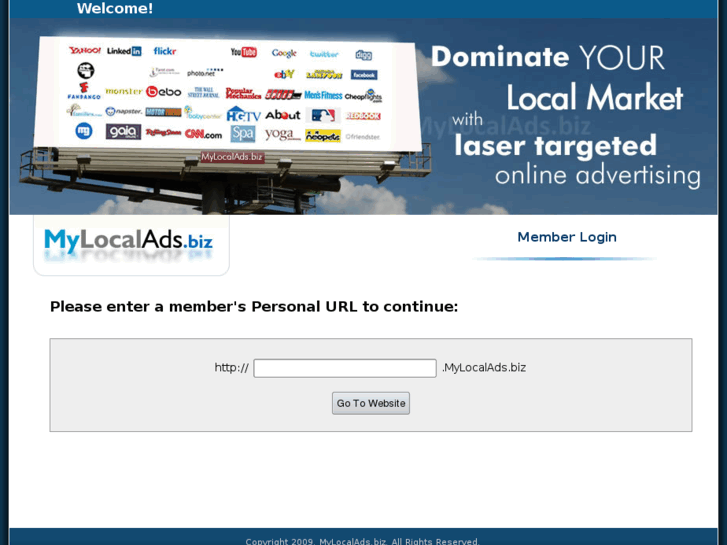The width and height of the screenshot is (727, 545).
Task: Open the Member Login link
Action: [567, 237]
